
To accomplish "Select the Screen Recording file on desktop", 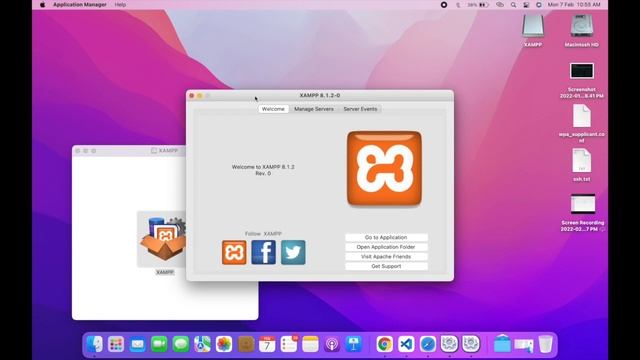I will 582,204.
